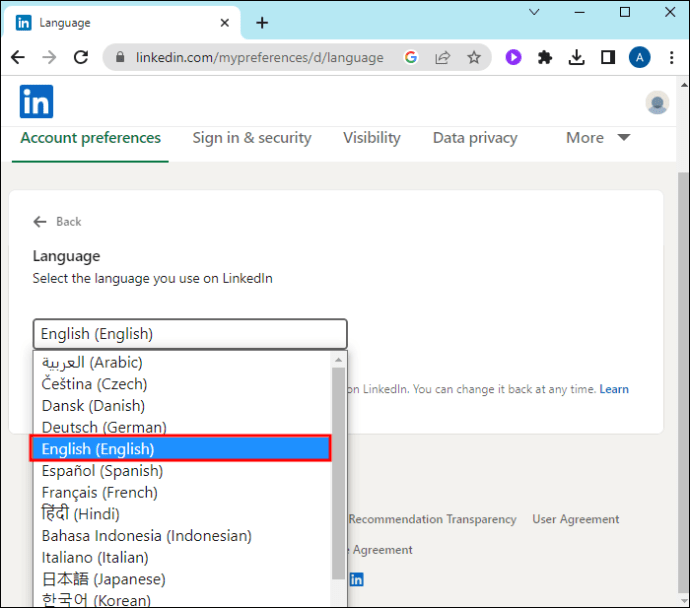Click the browser forward arrow

pos(49,57)
